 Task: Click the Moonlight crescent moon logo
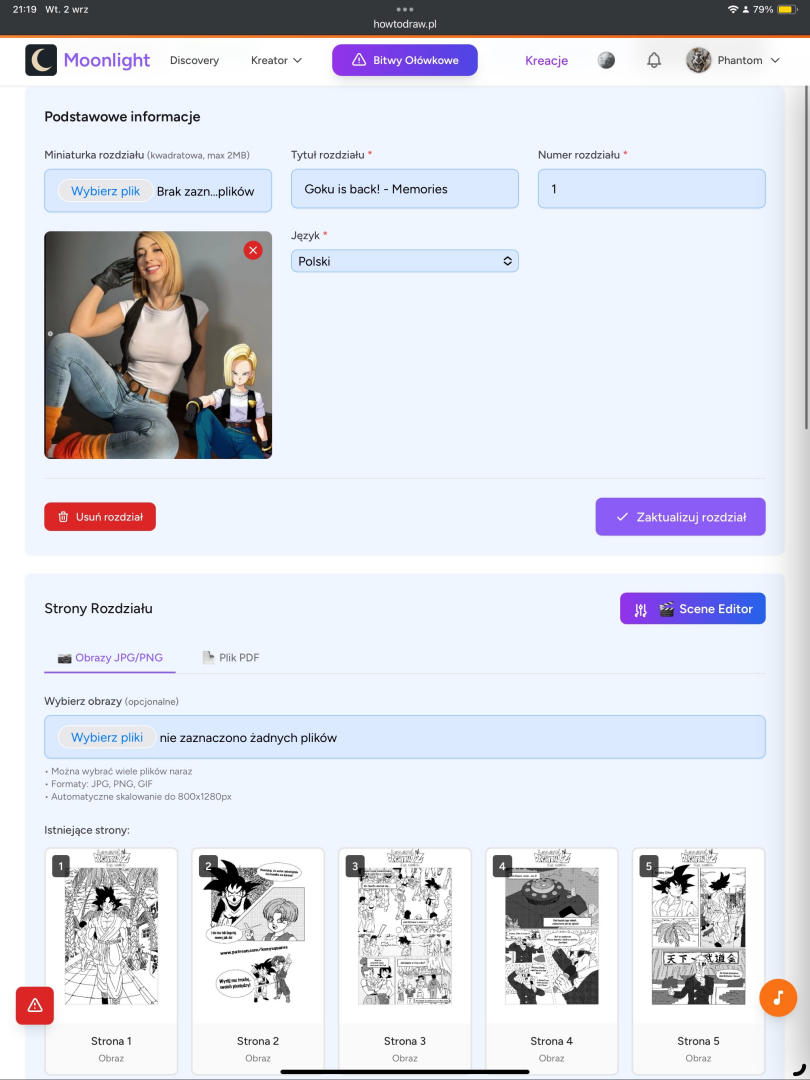click(x=41, y=60)
